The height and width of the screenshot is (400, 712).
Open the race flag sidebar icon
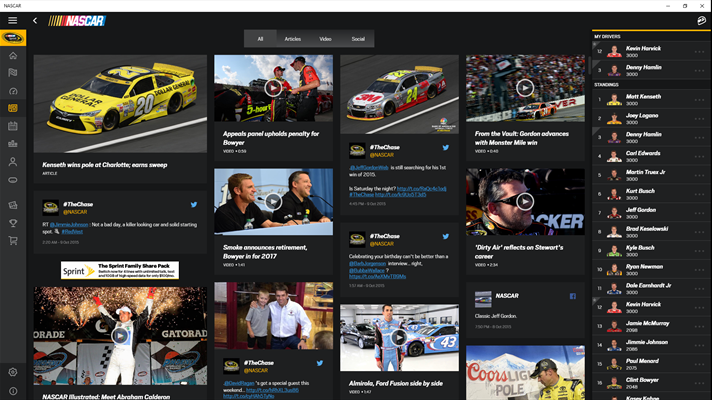tap(13, 73)
